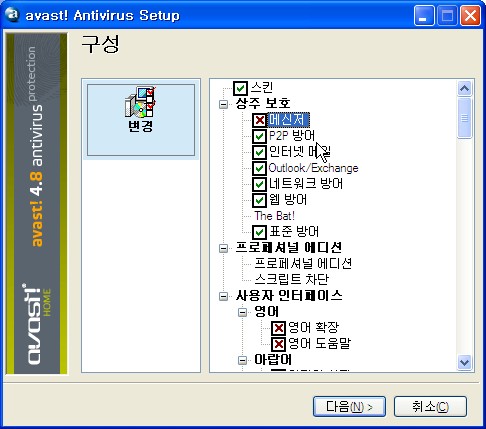Collapse the 아랍어 tree node
Image resolution: width=486 pixels, height=429 pixels.
click(x=243, y=360)
